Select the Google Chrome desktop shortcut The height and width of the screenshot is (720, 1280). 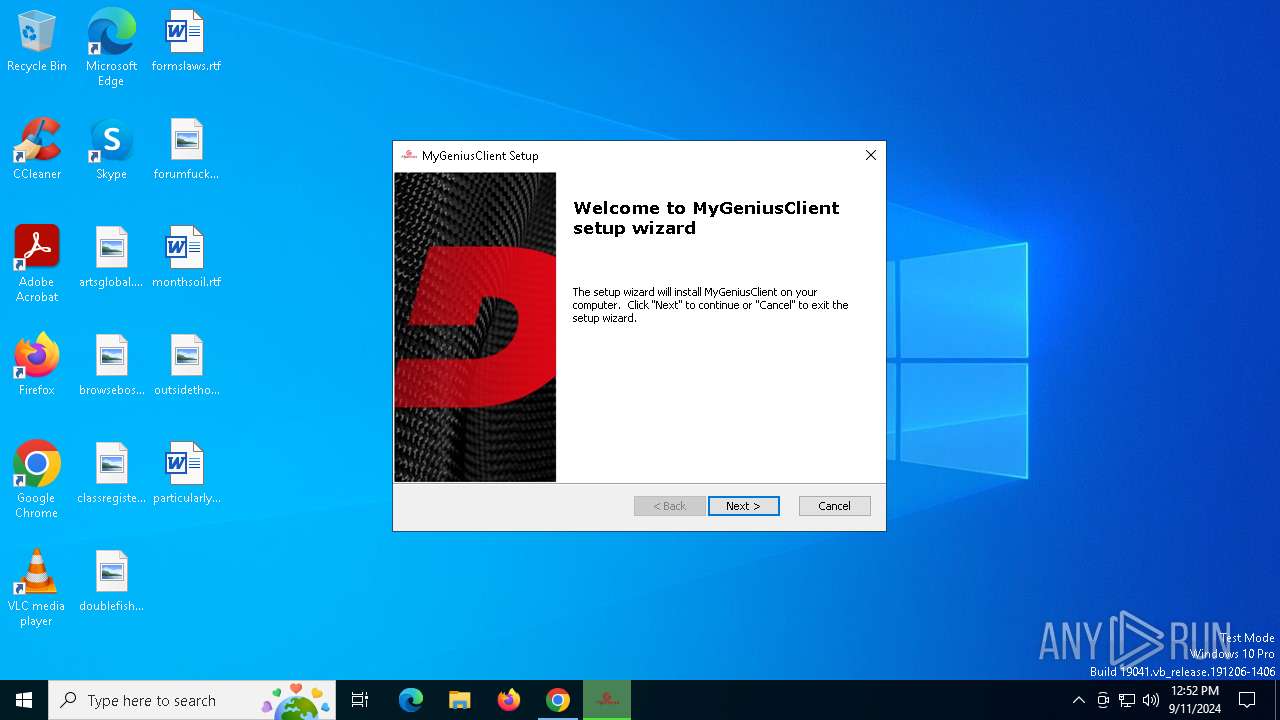point(37,480)
